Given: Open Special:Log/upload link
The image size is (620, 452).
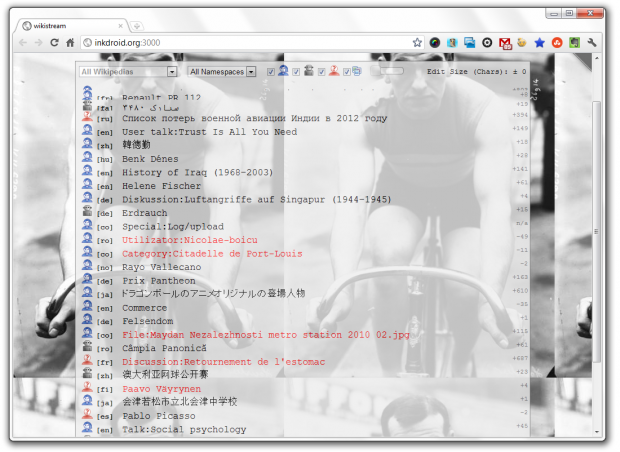Looking at the screenshot, I should 173,227.
